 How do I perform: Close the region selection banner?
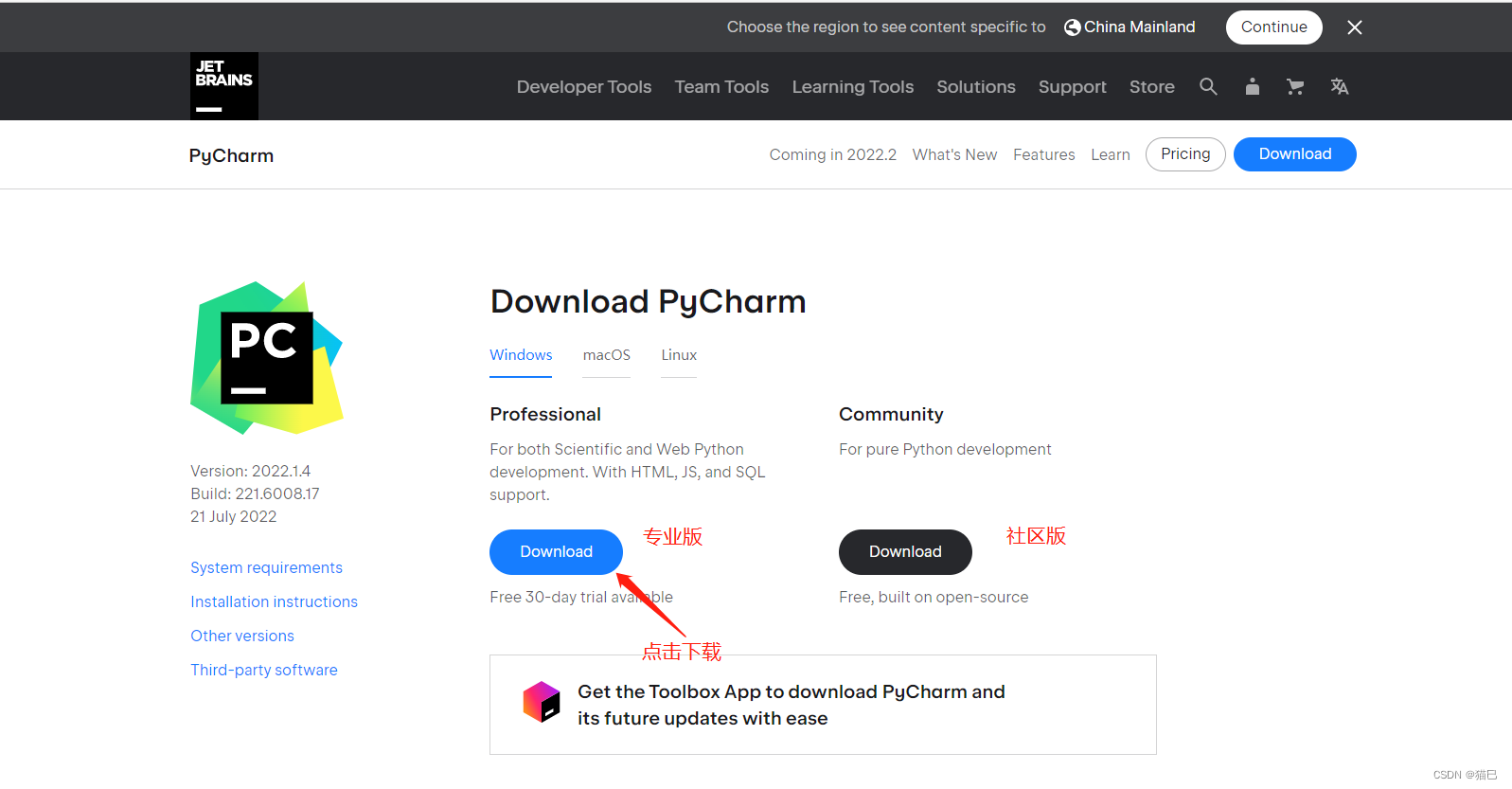1355,27
